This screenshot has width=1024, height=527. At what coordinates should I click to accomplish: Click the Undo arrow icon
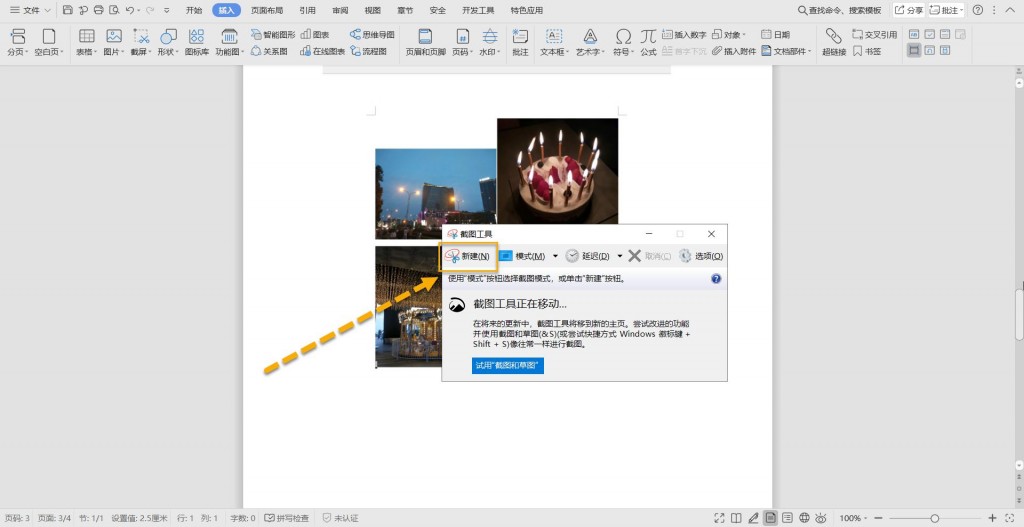pyautogui.click(x=130, y=10)
